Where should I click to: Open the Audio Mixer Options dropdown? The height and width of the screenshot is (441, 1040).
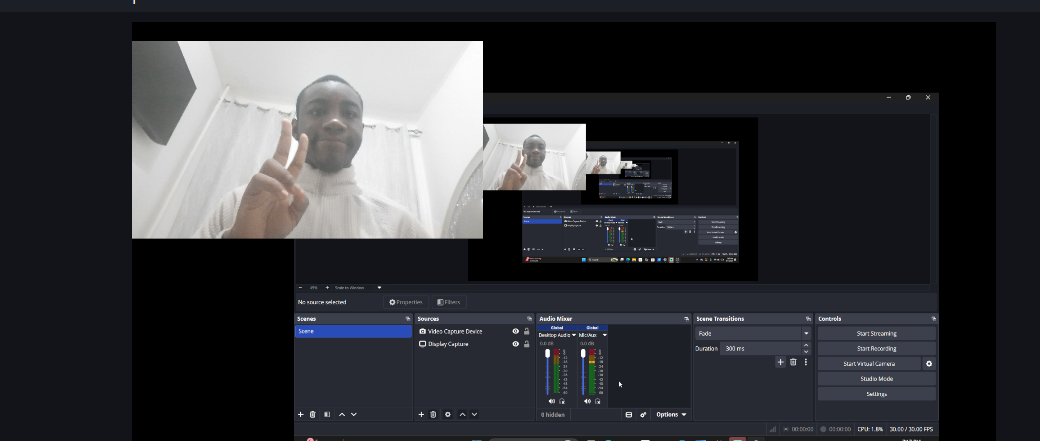tap(671, 414)
